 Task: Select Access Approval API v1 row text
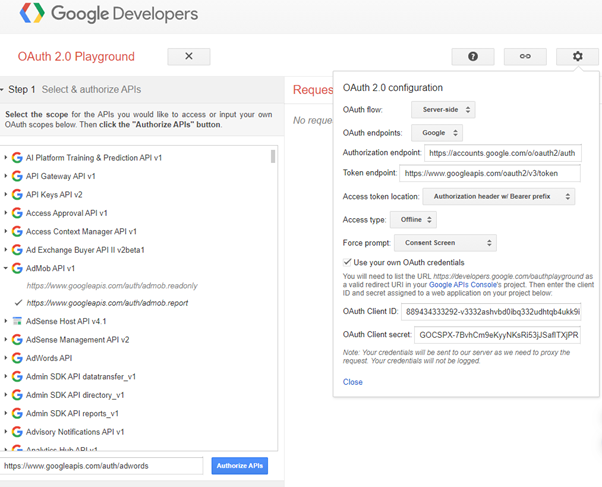tap(66, 213)
